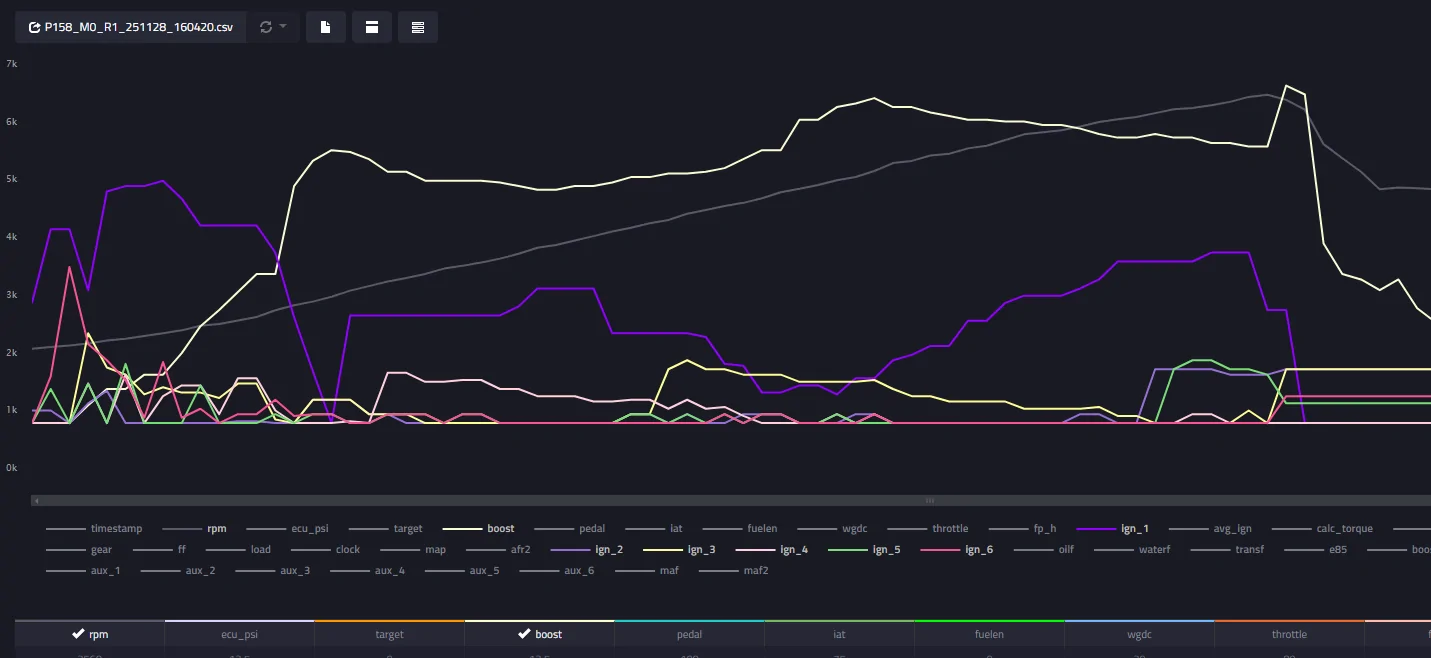Check the fuelen column tab in bottom table
This screenshot has height=658, width=1431.
pos(989,634)
